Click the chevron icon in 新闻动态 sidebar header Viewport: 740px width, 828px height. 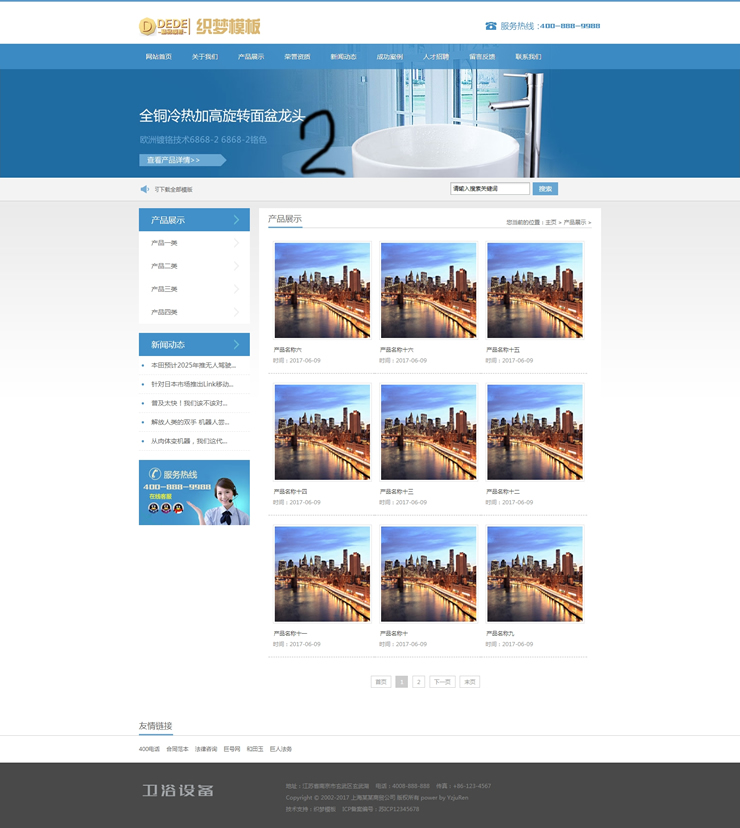237,345
